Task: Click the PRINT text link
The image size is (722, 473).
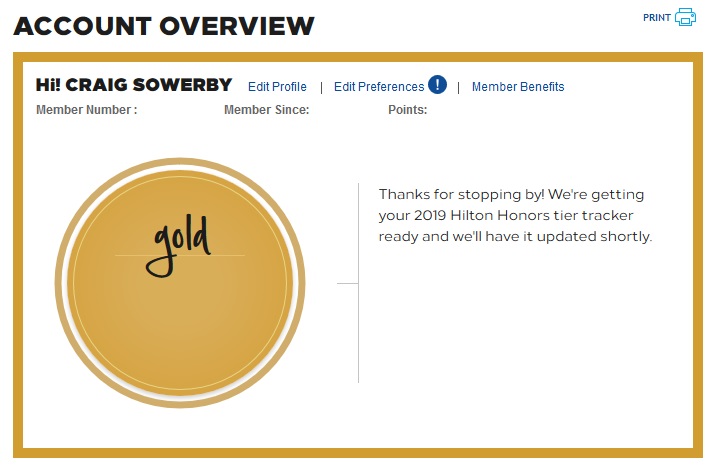Action: pyautogui.click(x=656, y=17)
